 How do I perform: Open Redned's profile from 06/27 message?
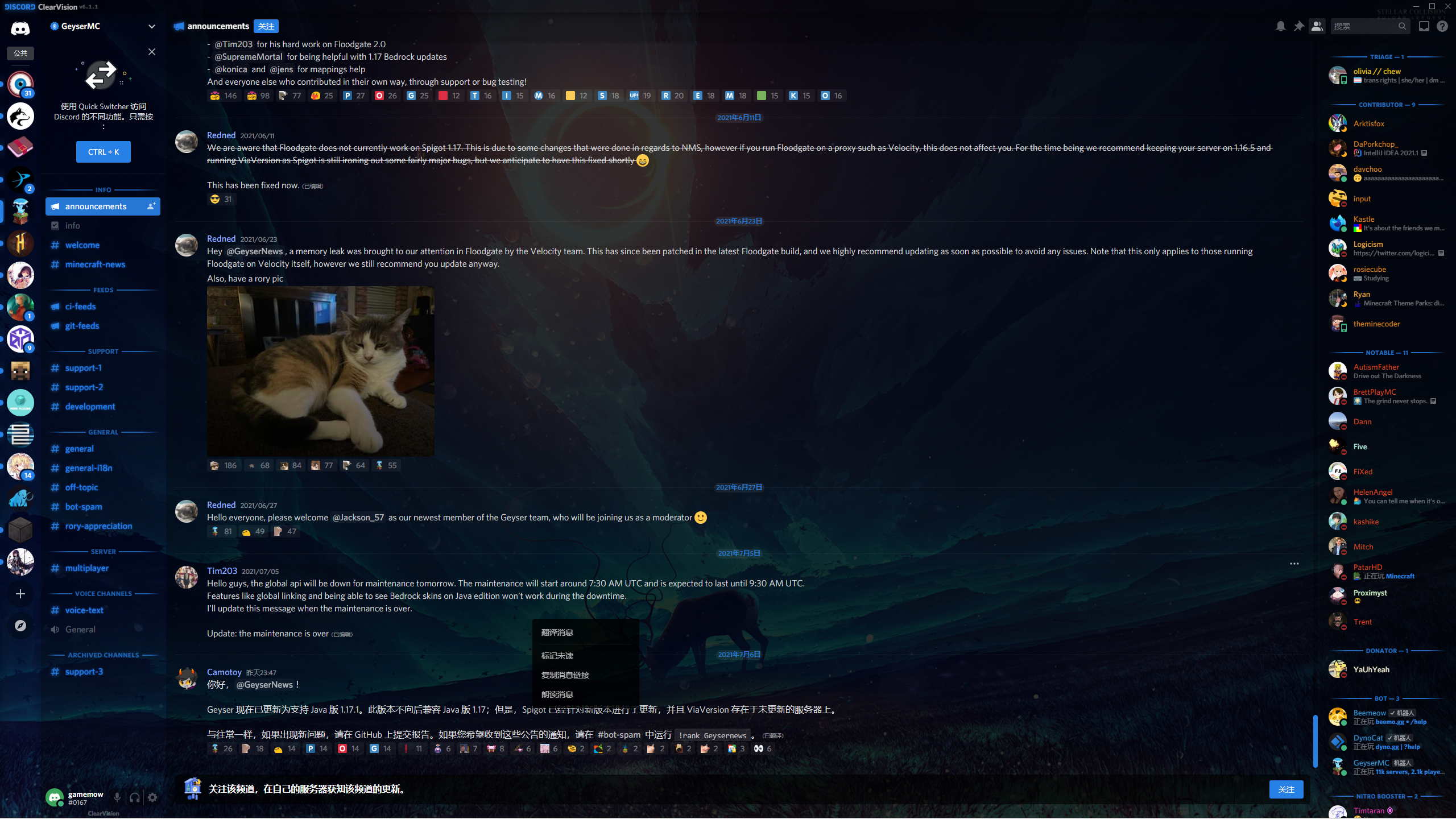click(221, 505)
